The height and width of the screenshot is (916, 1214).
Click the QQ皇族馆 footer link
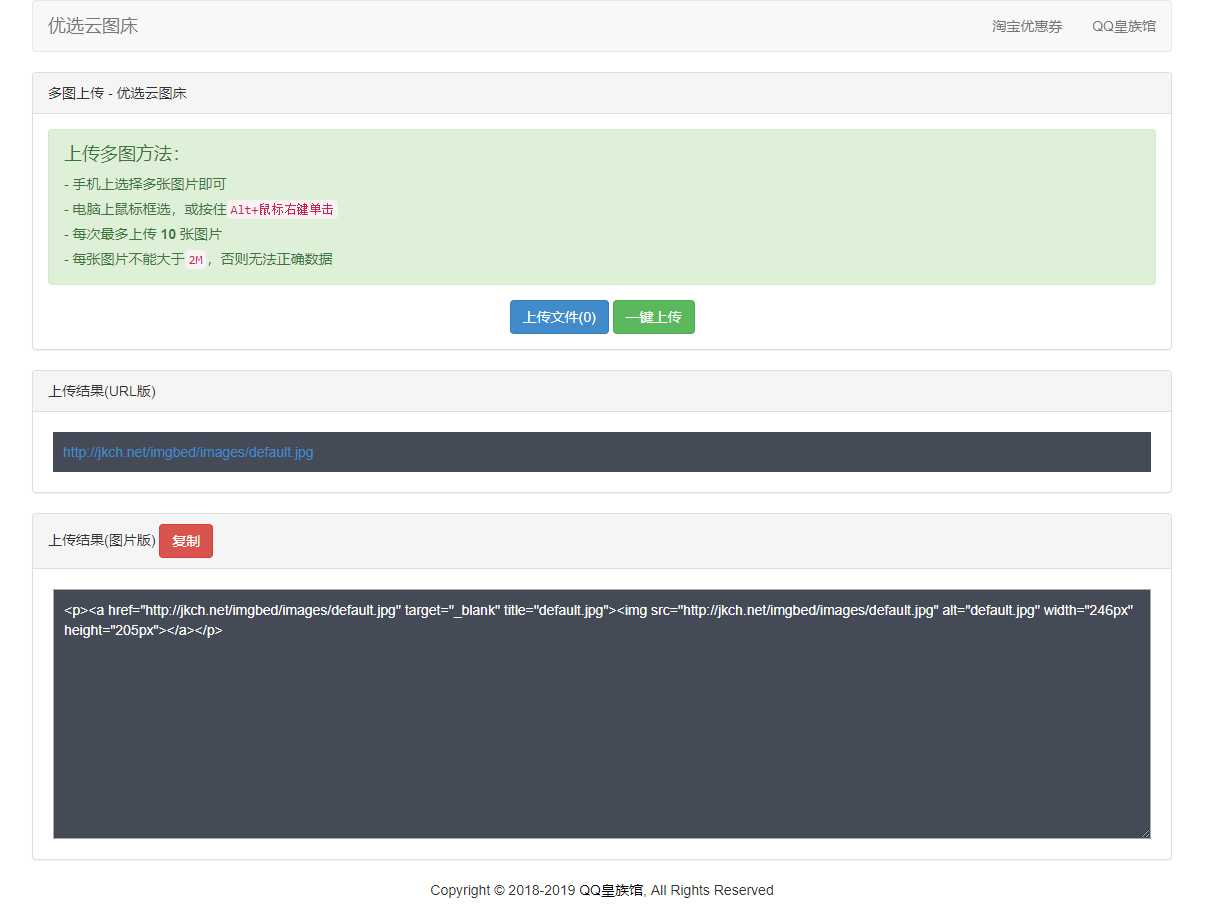[x=612, y=890]
